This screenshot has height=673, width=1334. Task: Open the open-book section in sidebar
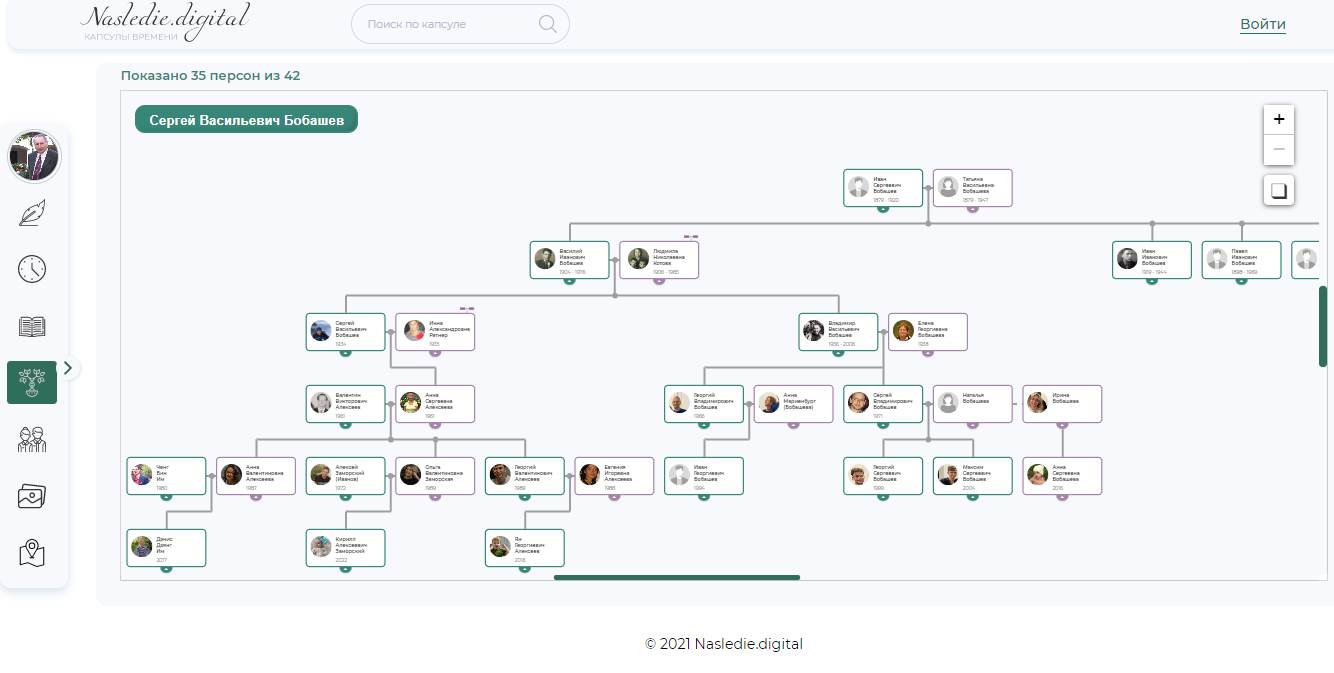pyautogui.click(x=32, y=326)
